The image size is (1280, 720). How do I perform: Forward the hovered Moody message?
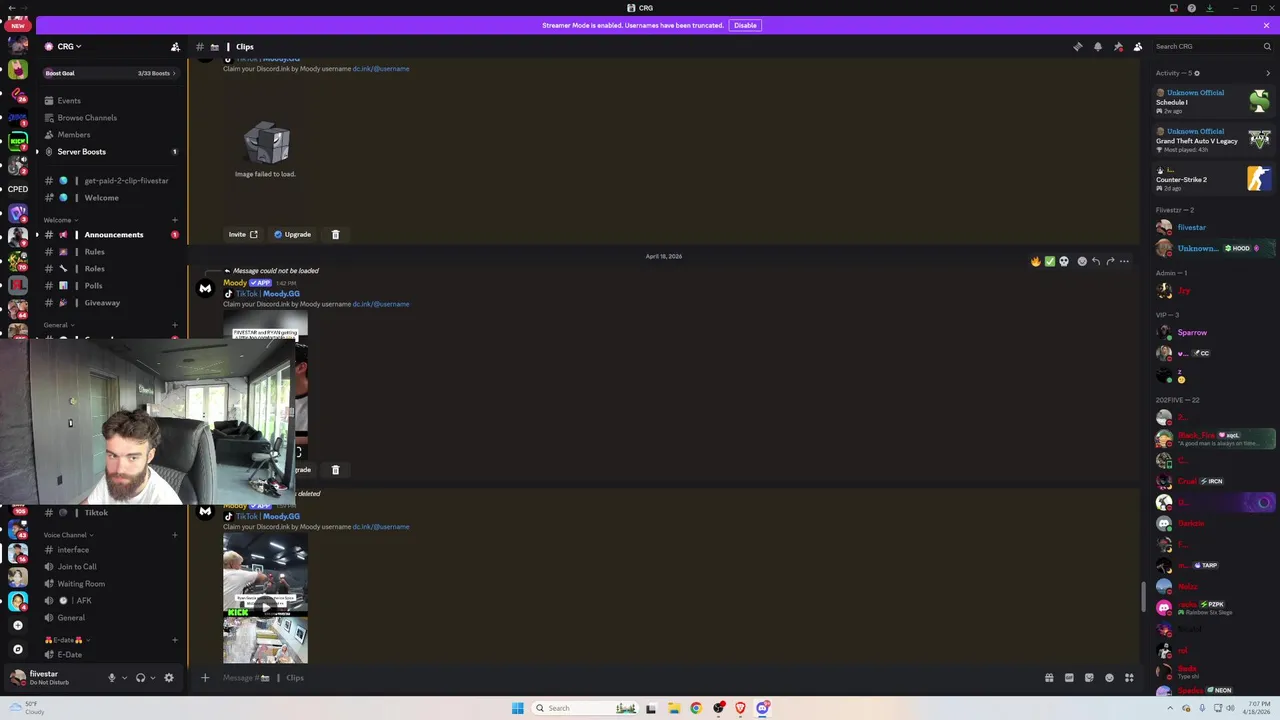click(x=1110, y=261)
